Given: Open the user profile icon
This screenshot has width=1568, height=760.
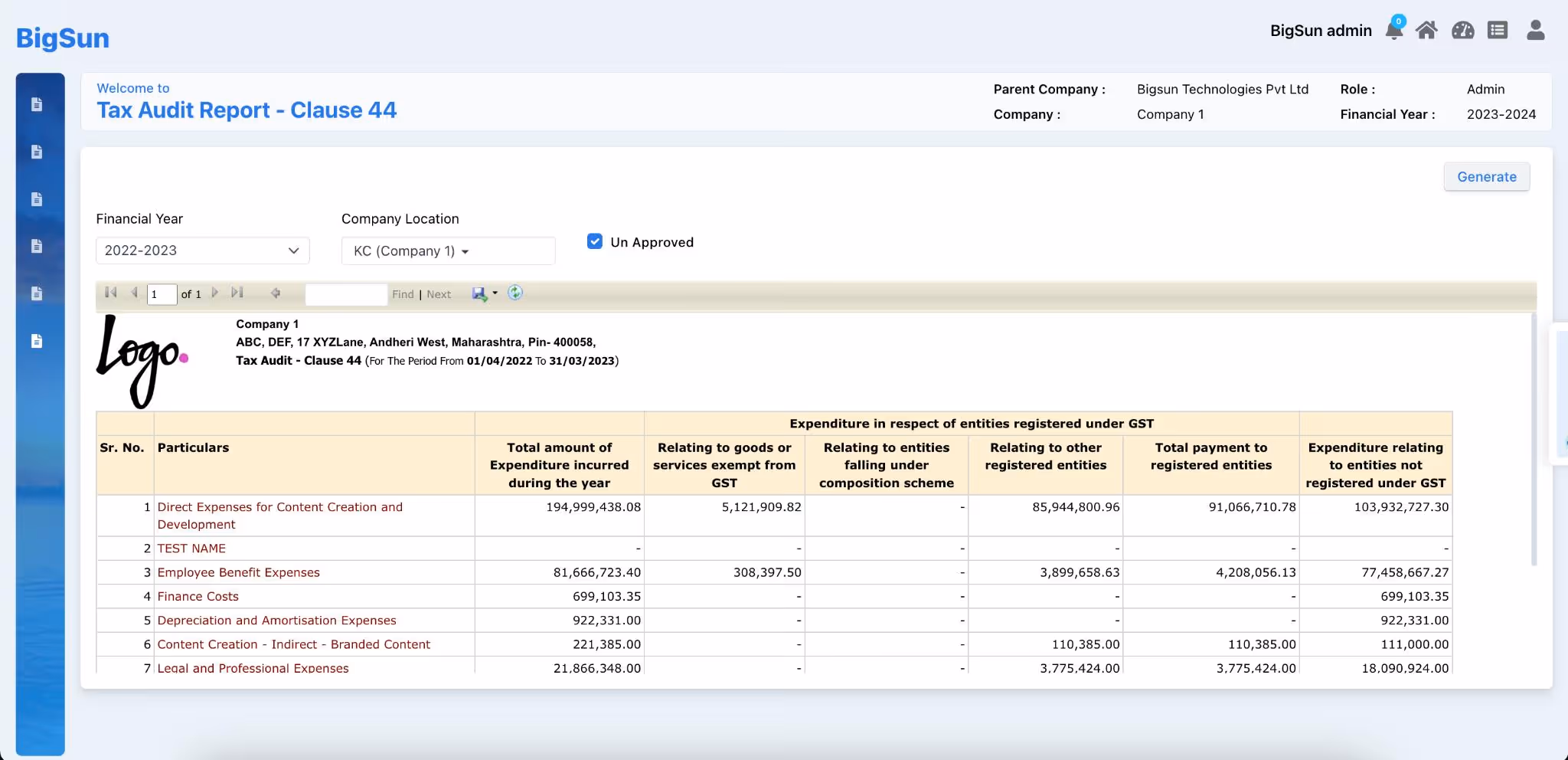Looking at the screenshot, I should (1536, 30).
